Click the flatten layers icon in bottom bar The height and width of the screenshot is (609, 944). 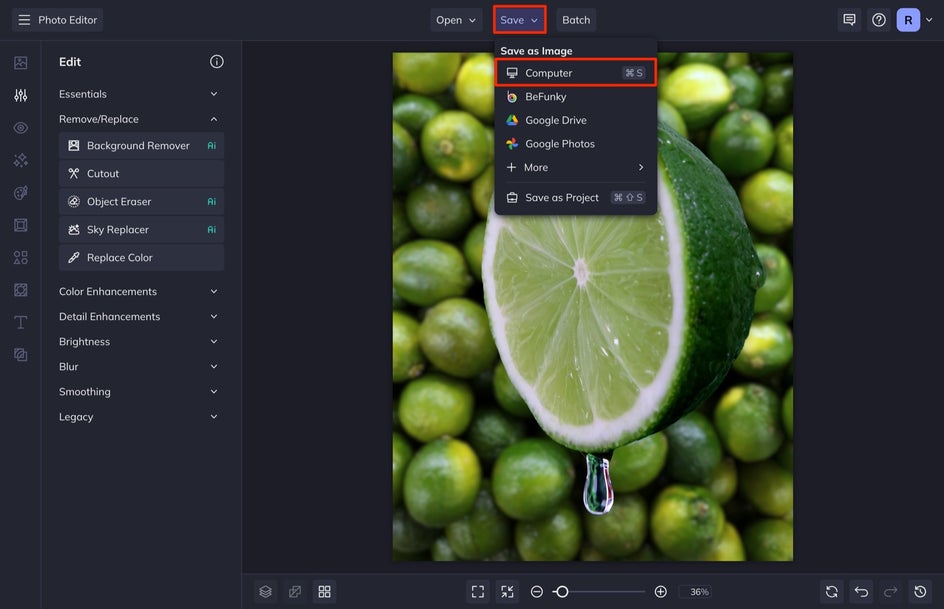pos(295,592)
